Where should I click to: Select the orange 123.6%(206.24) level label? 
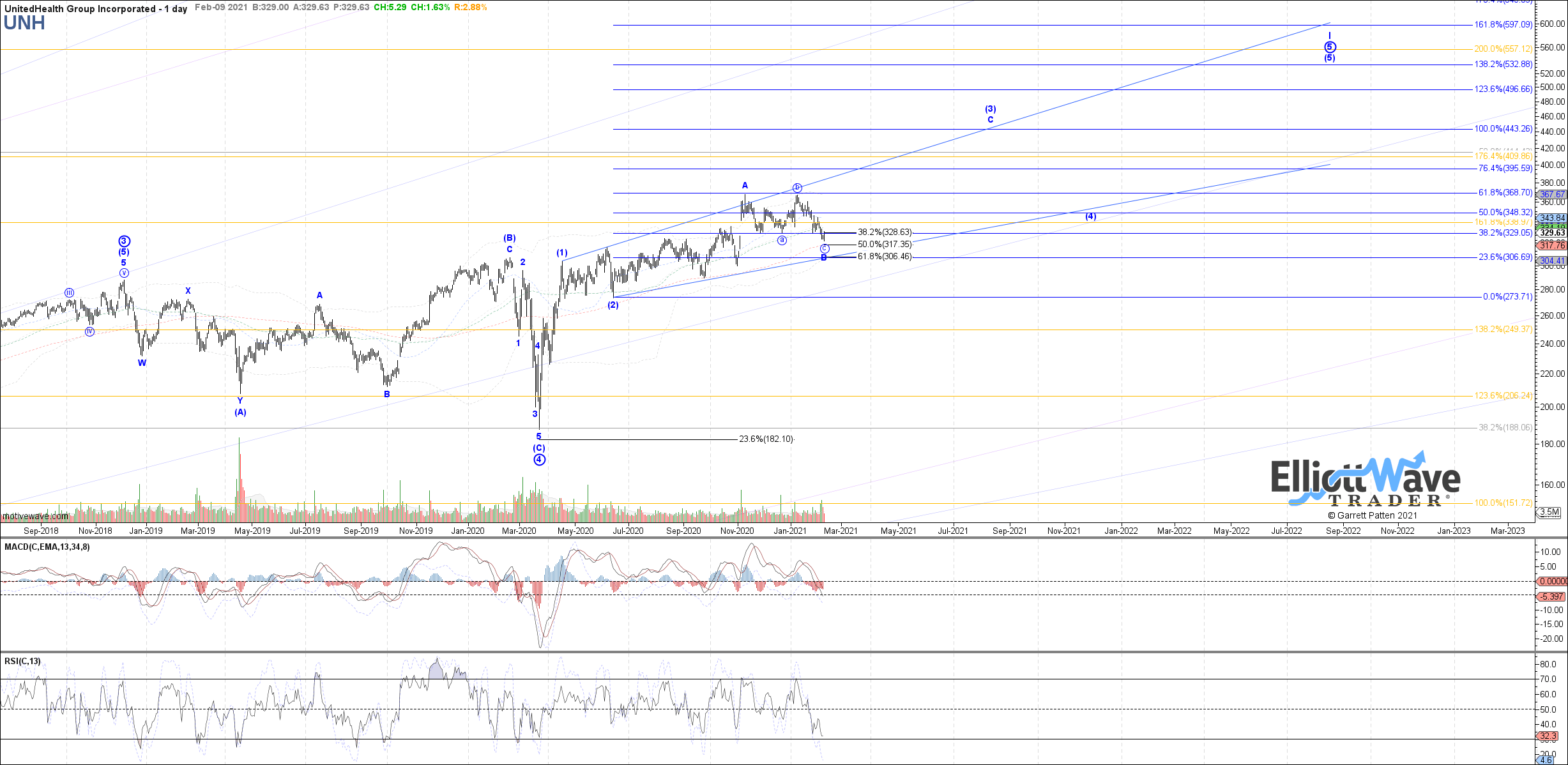coord(1503,396)
